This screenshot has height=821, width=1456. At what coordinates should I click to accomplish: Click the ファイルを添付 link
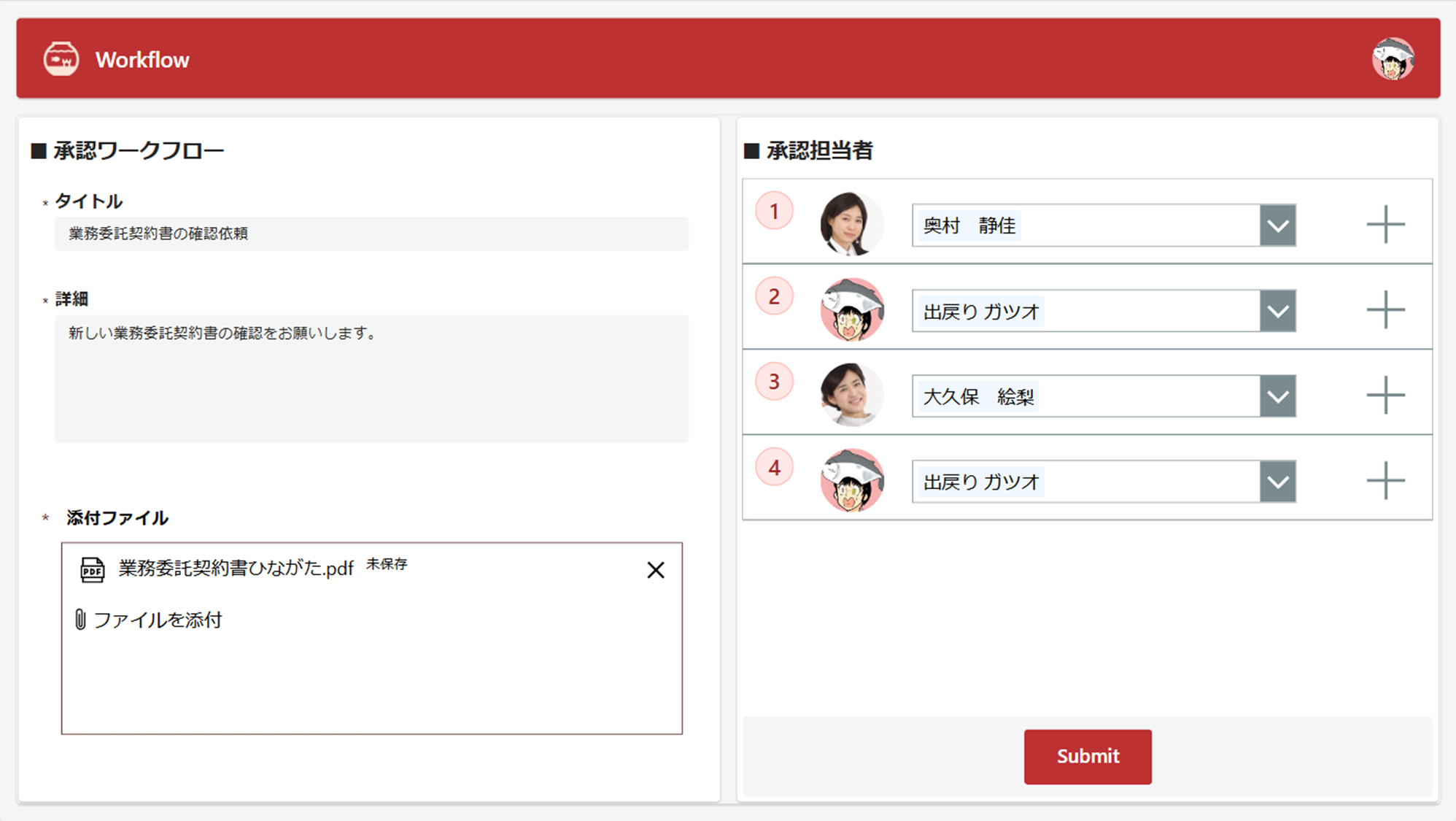coord(158,620)
